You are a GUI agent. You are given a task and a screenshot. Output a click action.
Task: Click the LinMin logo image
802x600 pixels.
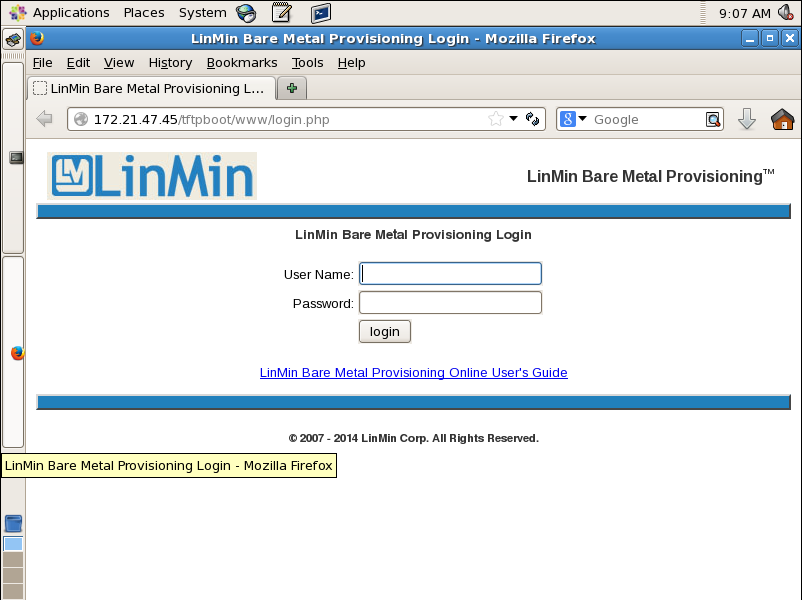click(152, 176)
